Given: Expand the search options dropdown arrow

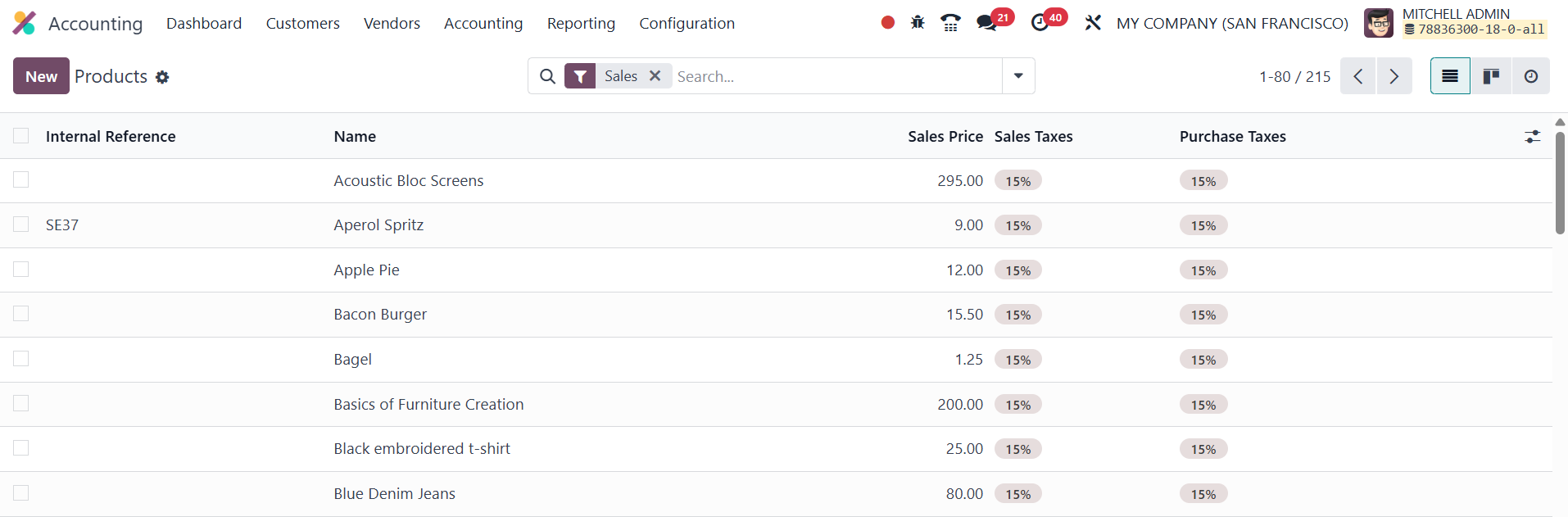Looking at the screenshot, I should (1018, 76).
